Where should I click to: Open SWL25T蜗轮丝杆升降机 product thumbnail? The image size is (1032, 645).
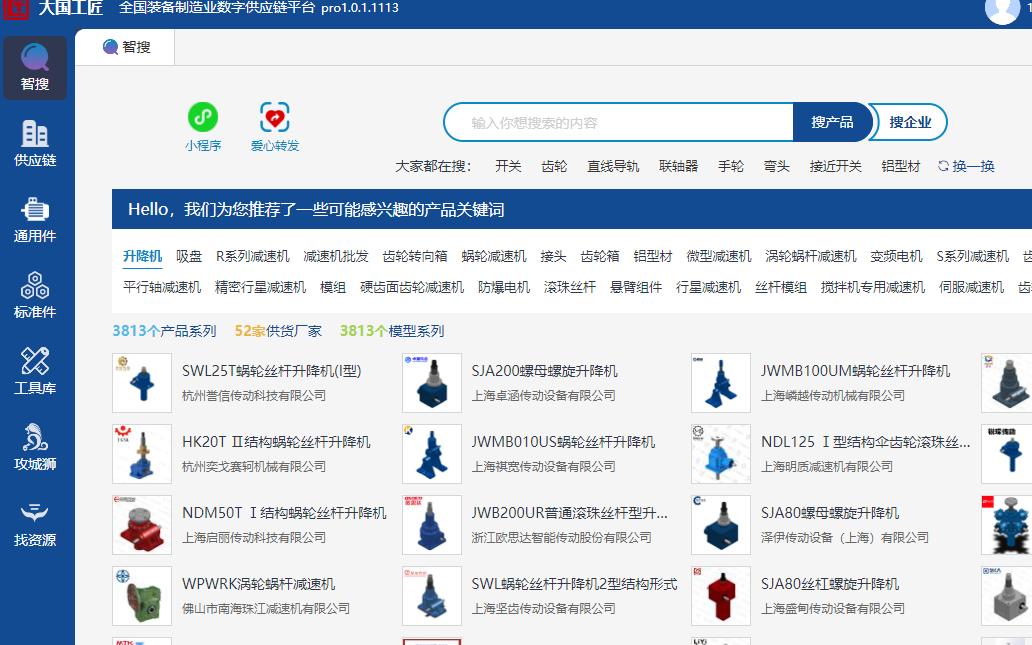pos(142,383)
